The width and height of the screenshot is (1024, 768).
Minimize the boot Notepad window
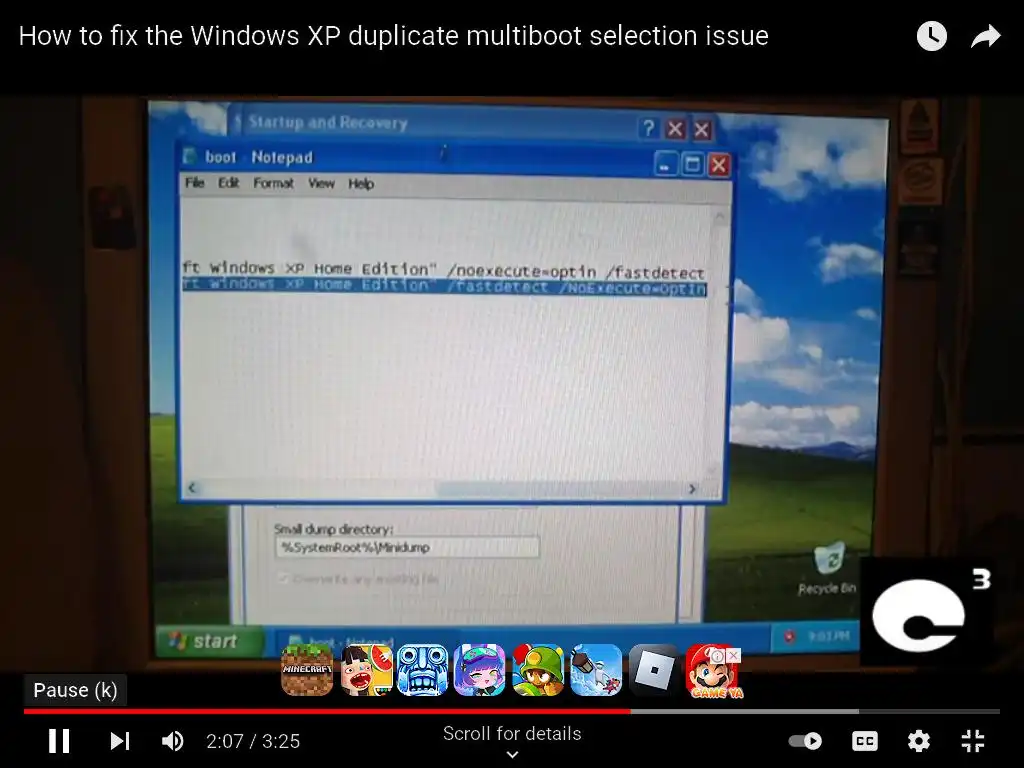coord(665,163)
